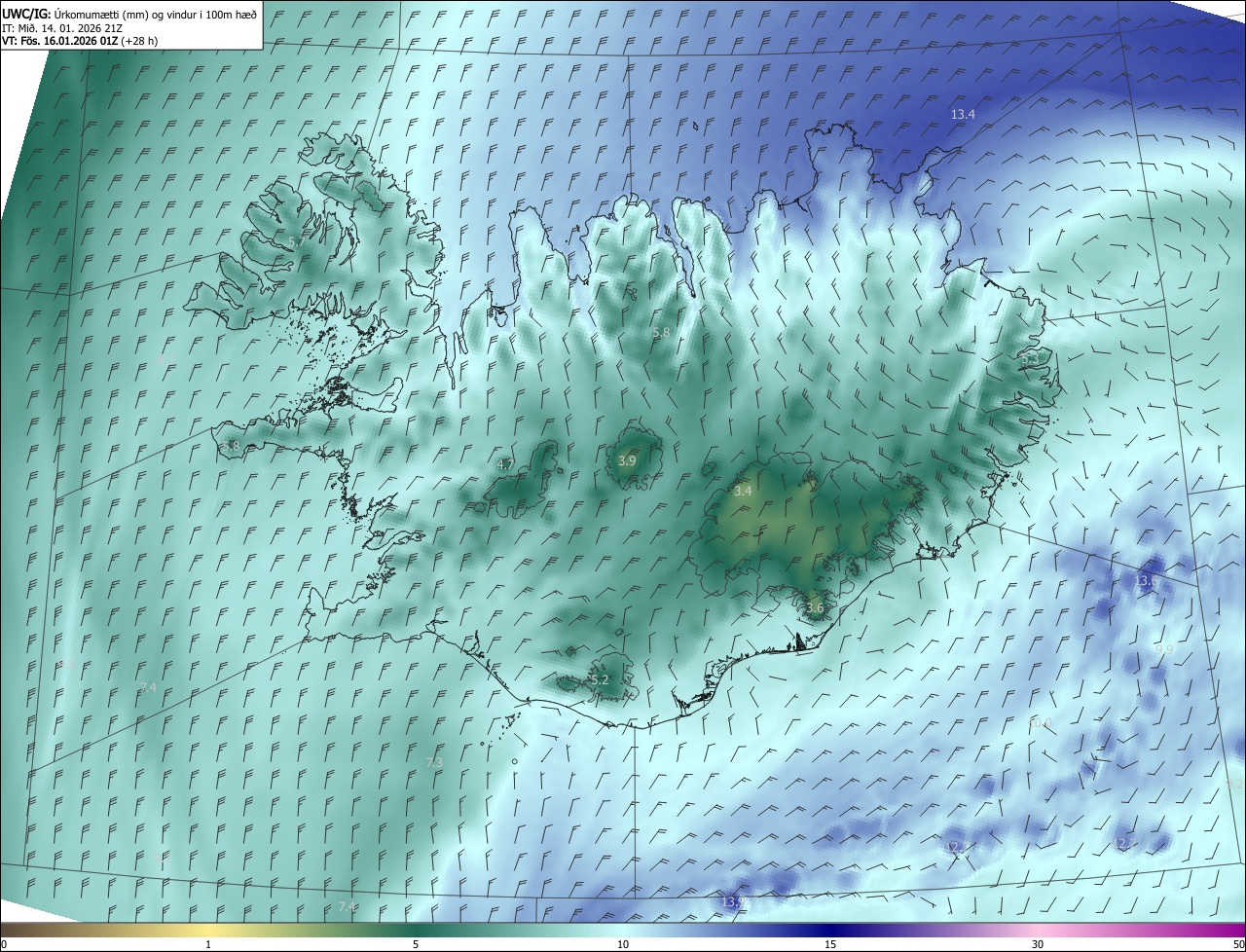Click the 4.7 value on the western glacier

point(505,465)
